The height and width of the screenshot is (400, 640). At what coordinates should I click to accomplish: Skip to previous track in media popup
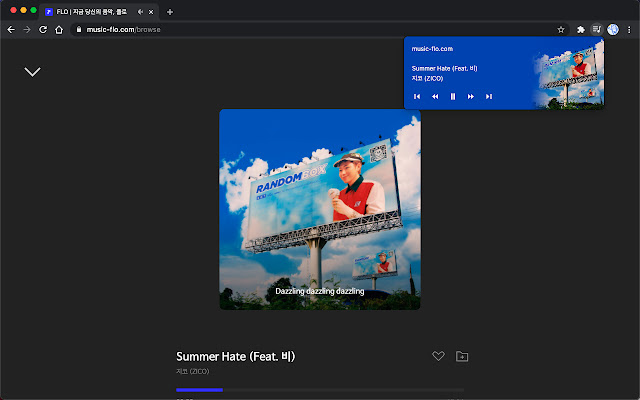(x=417, y=96)
